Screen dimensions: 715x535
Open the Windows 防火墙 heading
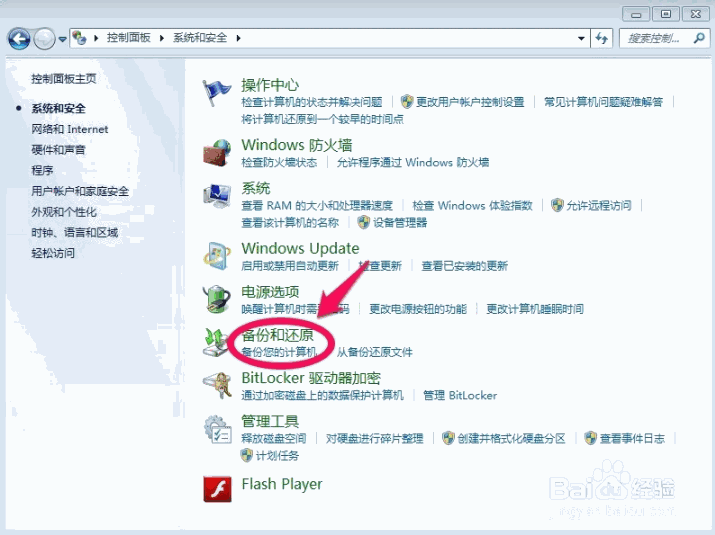click(x=297, y=145)
